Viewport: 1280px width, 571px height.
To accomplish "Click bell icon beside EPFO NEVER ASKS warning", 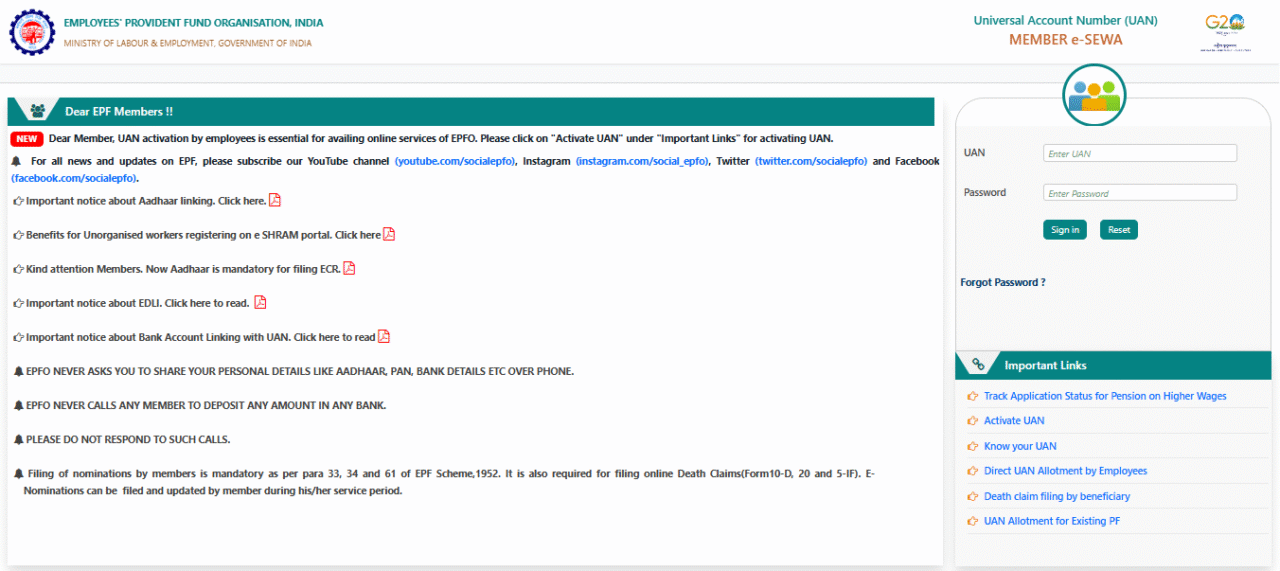I will click(x=18, y=371).
